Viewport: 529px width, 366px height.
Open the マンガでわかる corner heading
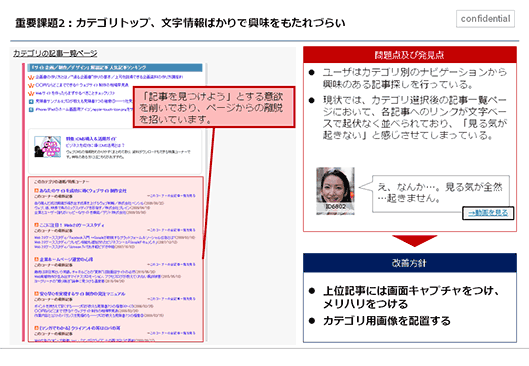(80, 328)
